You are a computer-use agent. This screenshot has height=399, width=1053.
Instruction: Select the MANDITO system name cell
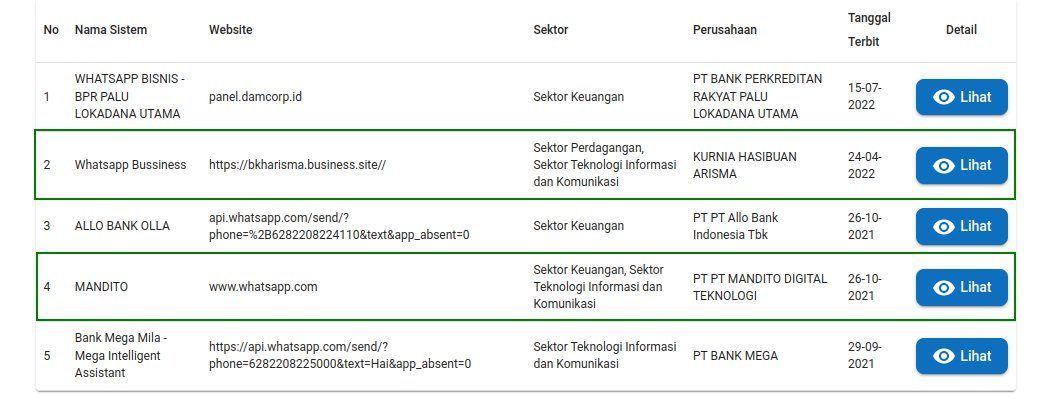click(101, 287)
